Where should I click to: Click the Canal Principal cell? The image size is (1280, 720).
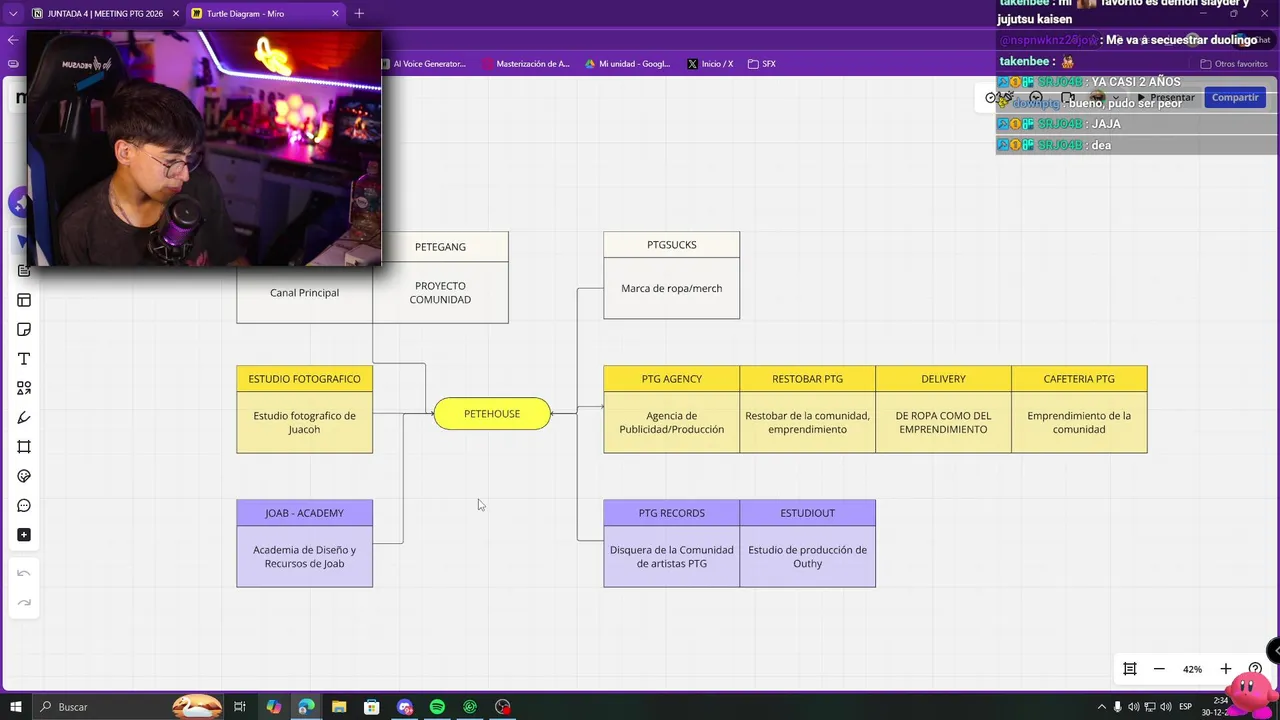[x=304, y=293]
